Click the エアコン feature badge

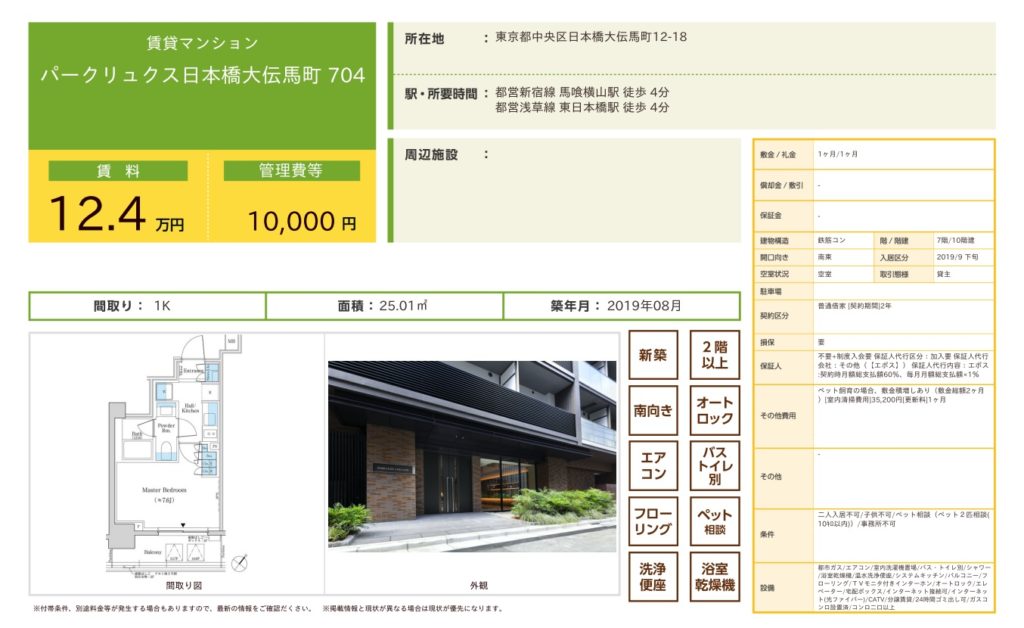653,466
